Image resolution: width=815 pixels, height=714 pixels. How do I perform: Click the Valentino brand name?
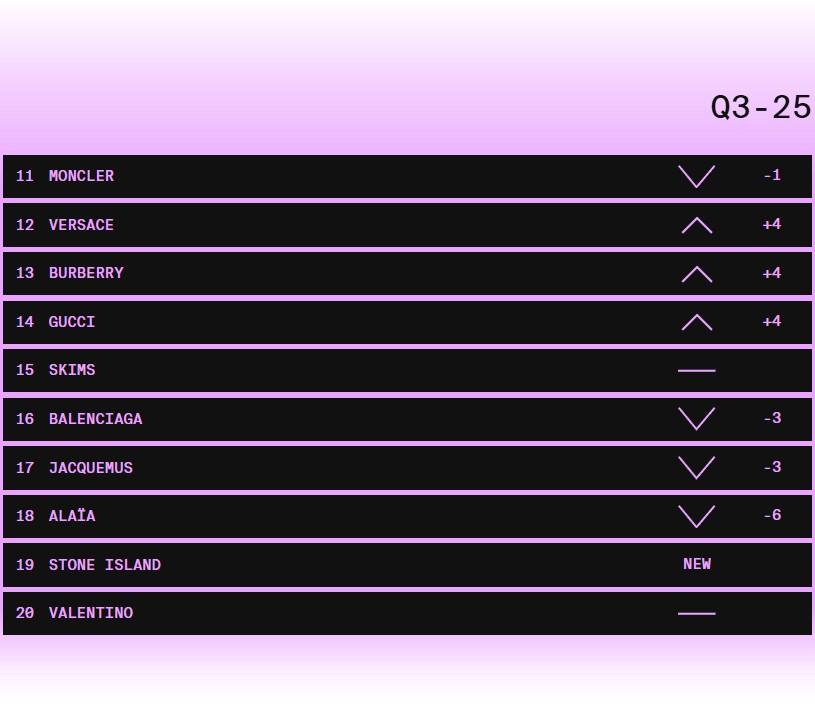pyautogui.click(x=90, y=613)
